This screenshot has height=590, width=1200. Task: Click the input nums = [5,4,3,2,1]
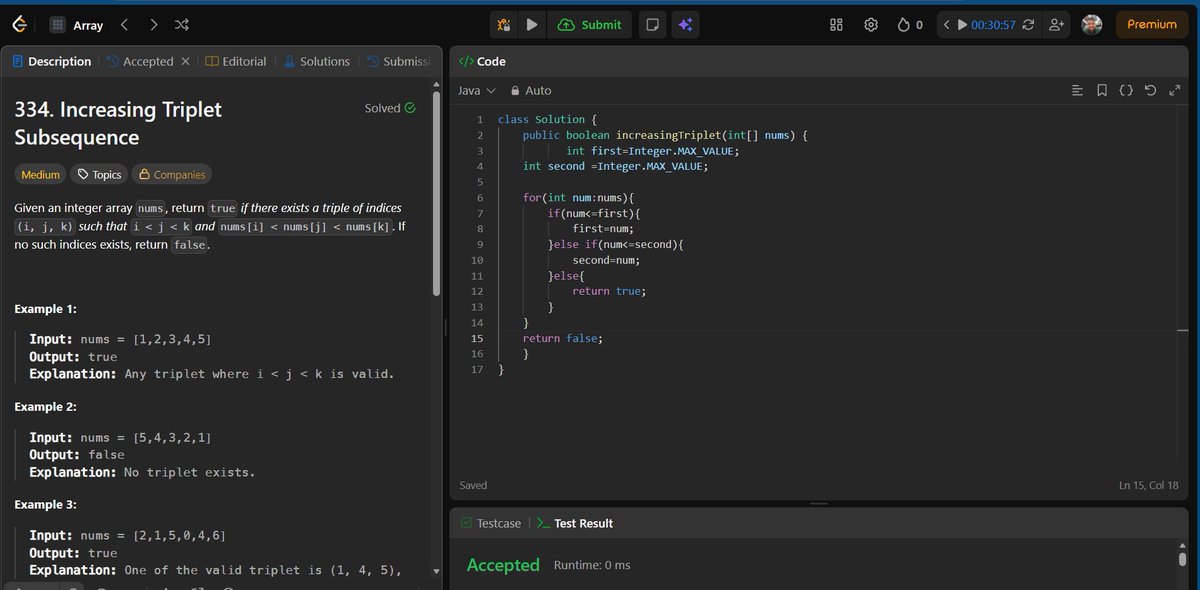click(120, 438)
